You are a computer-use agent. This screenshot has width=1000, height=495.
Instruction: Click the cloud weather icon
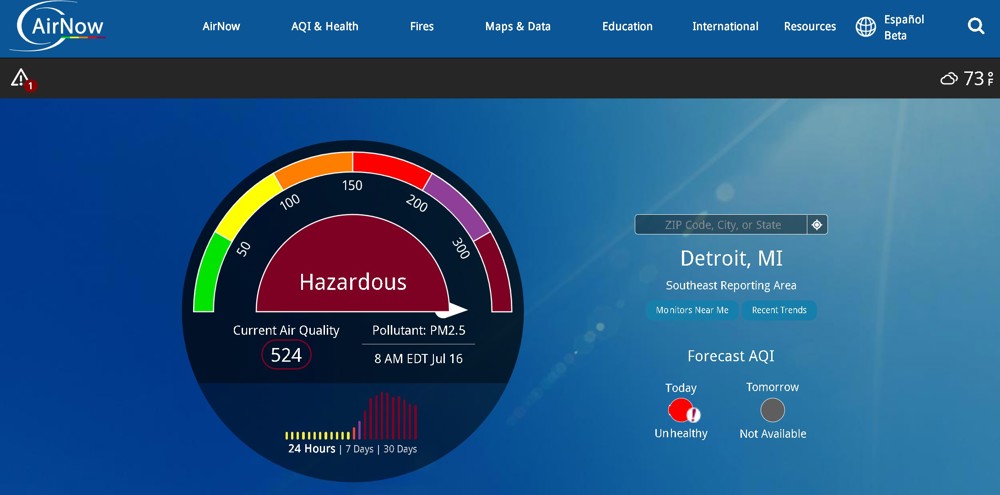click(x=950, y=78)
